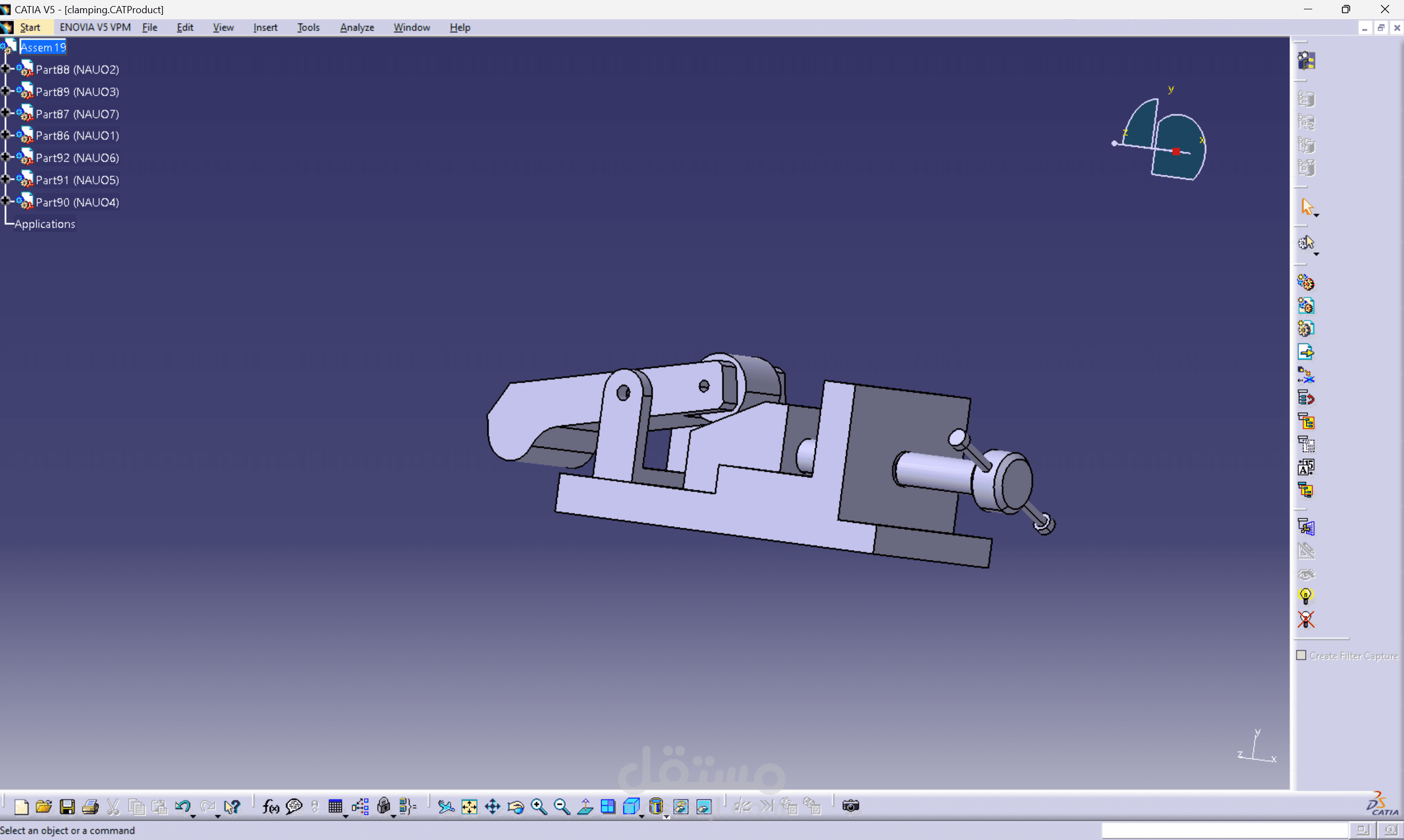Expand the Part88 (NAUO2) tree node

pos(5,69)
